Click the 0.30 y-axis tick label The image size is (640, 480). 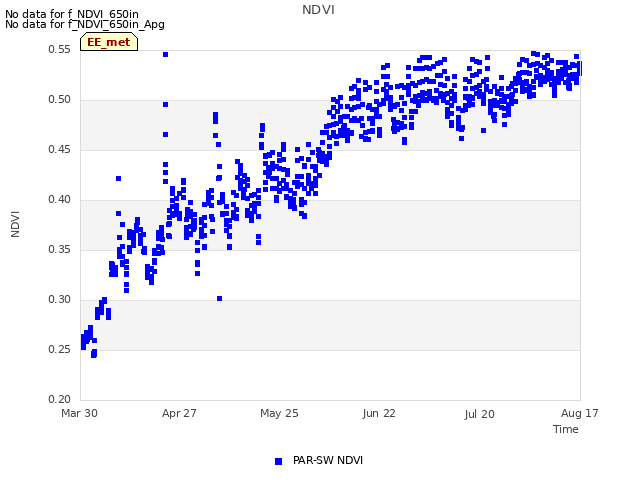click(x=59, y=300)
